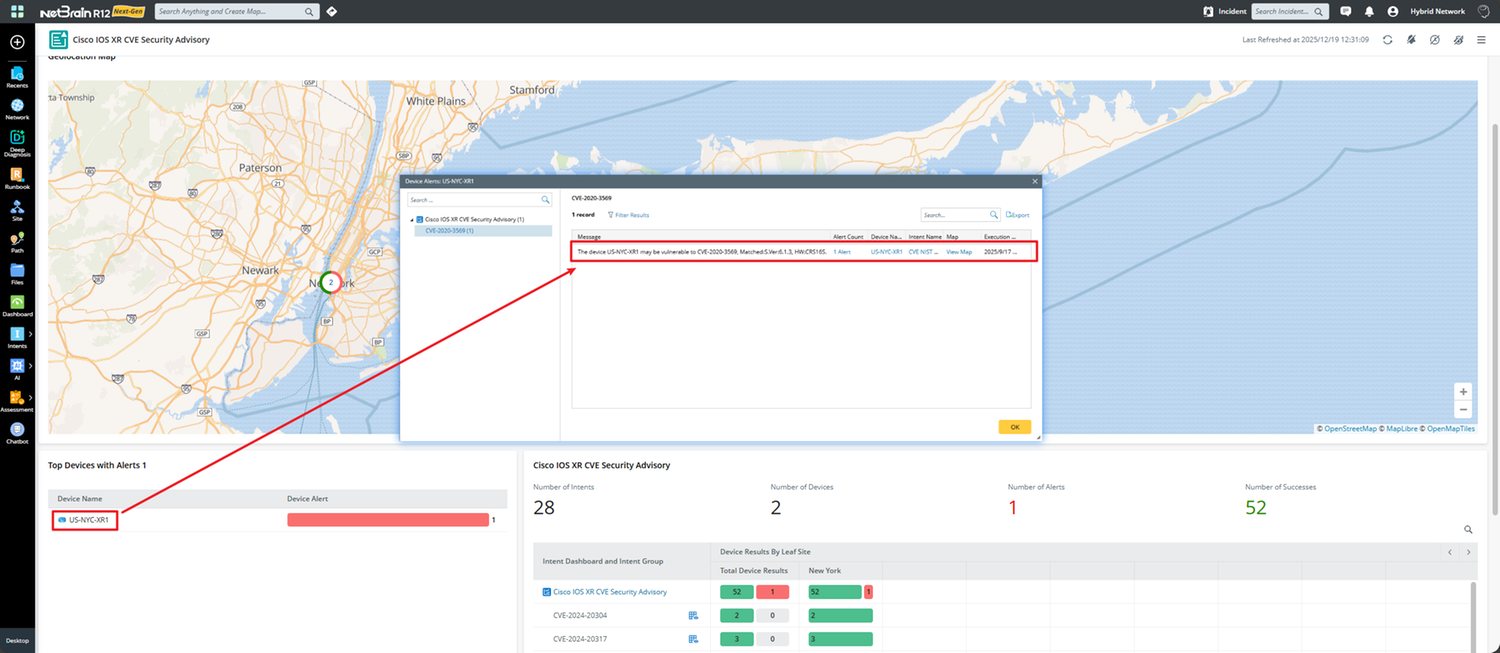Open Cisco IOS XR CVE Security Advisory table link
The image size is (1500, 653).
click(x=610, y=592)
